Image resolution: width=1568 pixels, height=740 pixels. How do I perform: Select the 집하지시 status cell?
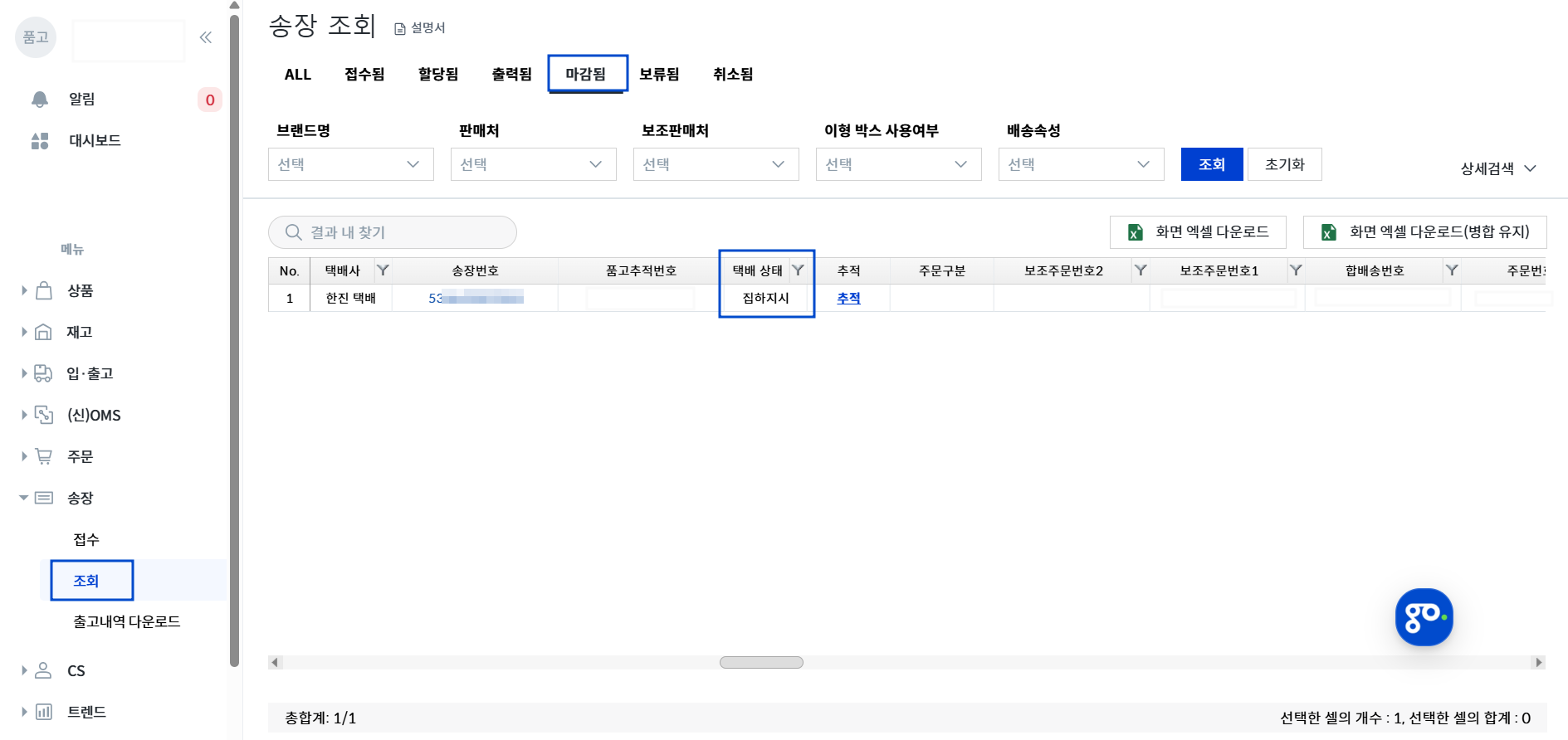coord(766,298)
